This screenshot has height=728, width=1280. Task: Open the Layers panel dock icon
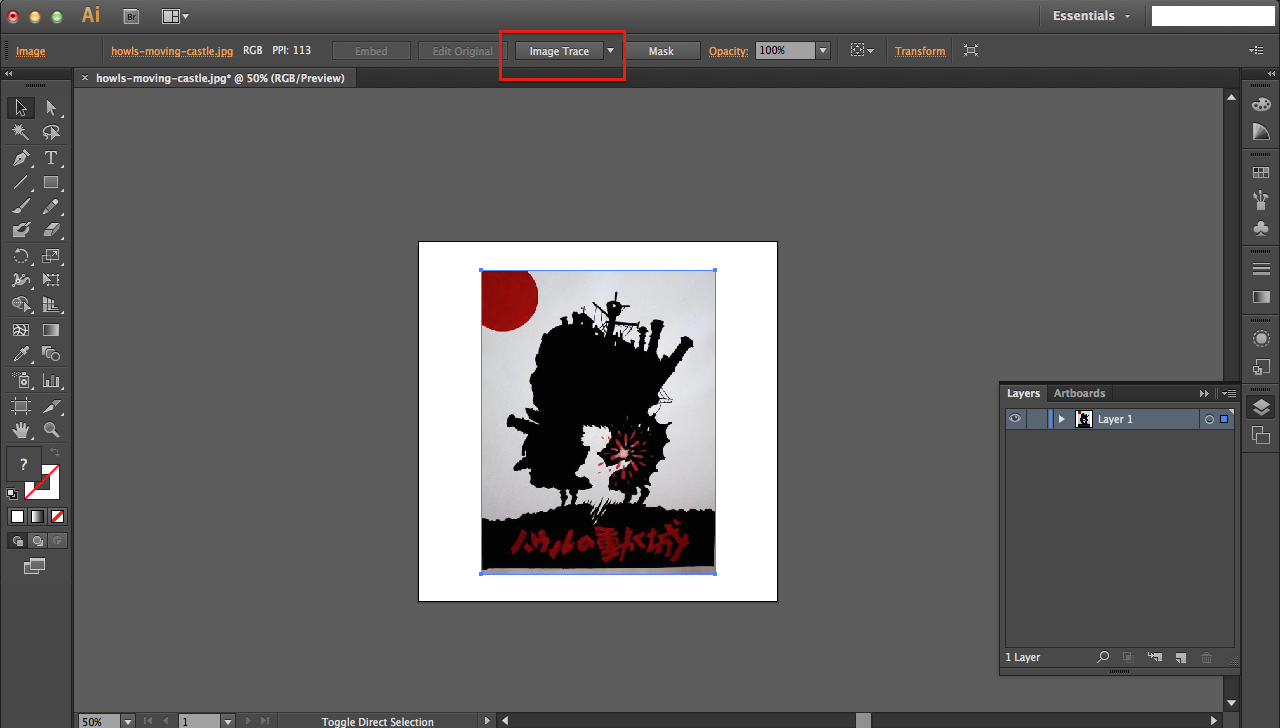pyautogui.click(x=1261, y=407)
